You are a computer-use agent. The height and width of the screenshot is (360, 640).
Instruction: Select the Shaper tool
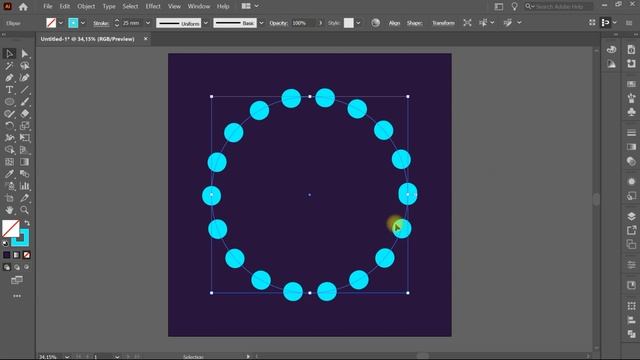(9, 114)
